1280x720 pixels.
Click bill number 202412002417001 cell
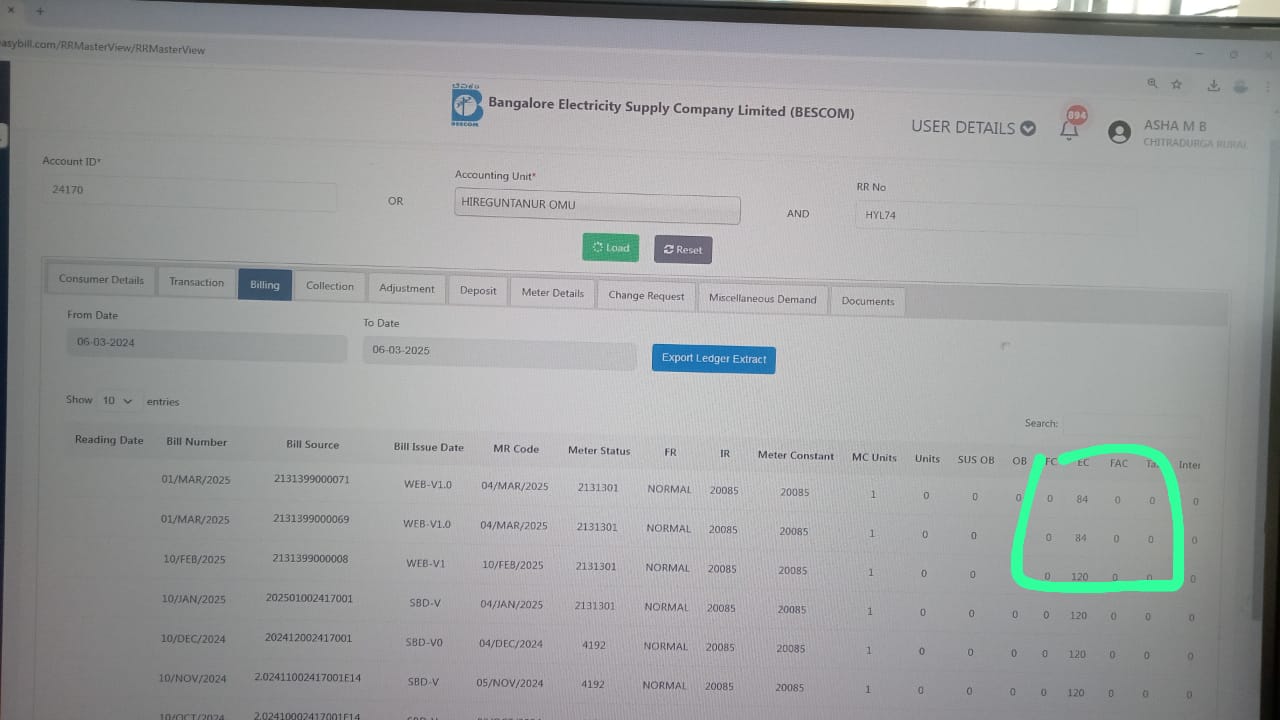(x=308, y=638)
